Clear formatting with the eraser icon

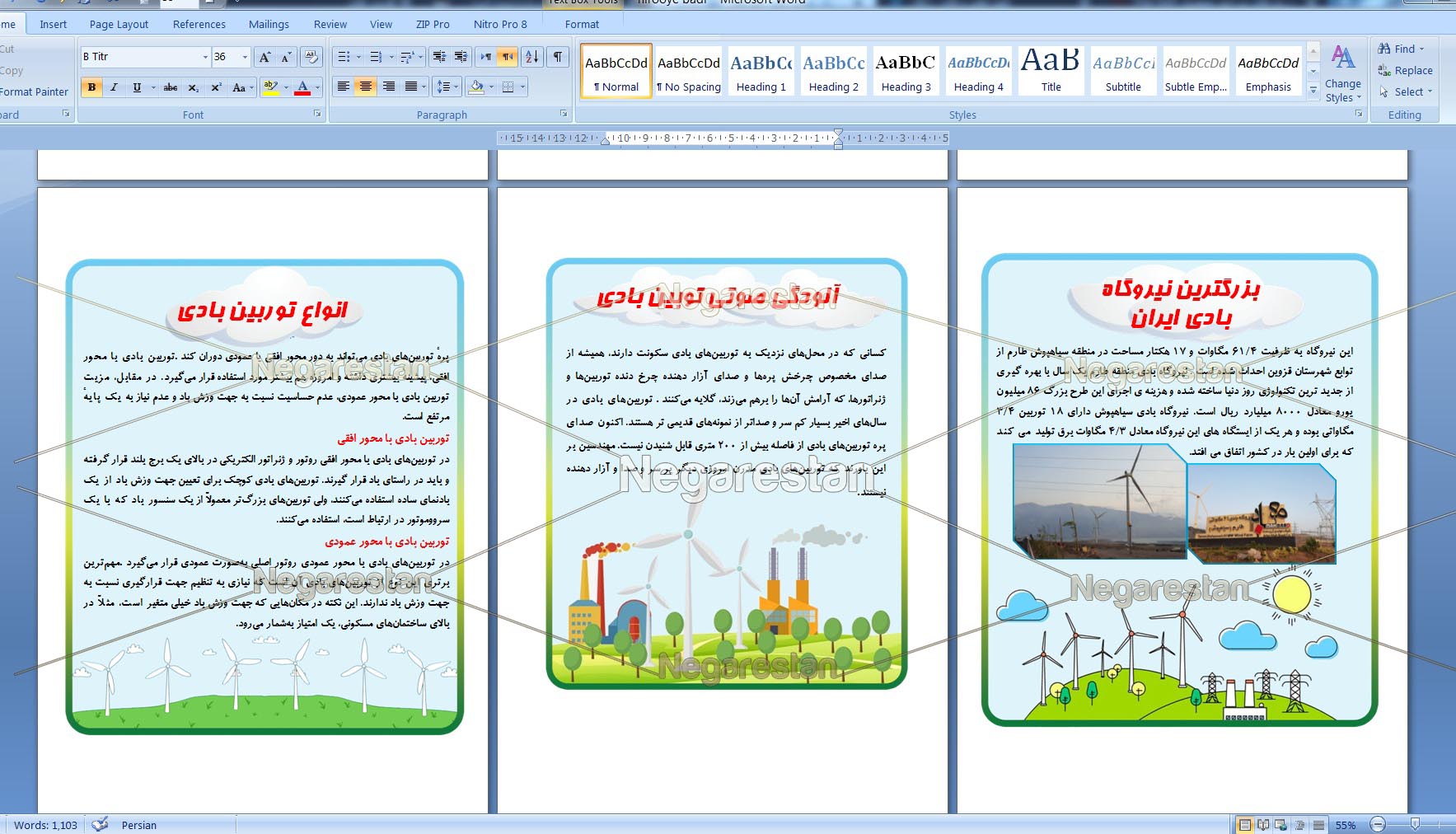311,57
